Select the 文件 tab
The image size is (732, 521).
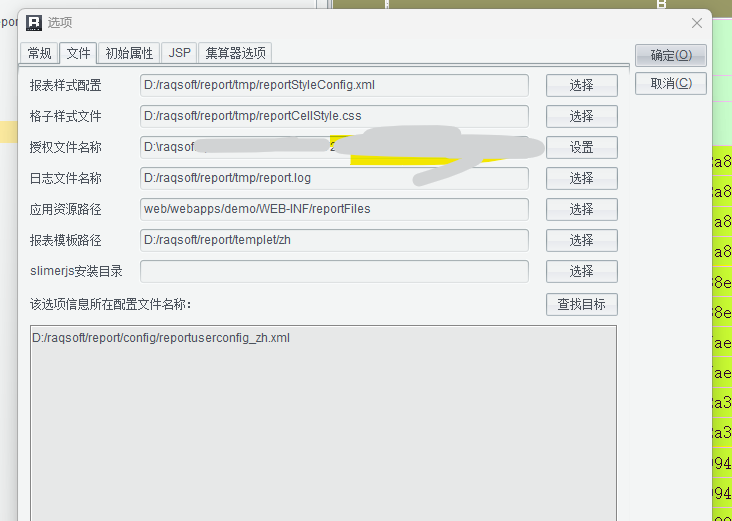(78, 53)
